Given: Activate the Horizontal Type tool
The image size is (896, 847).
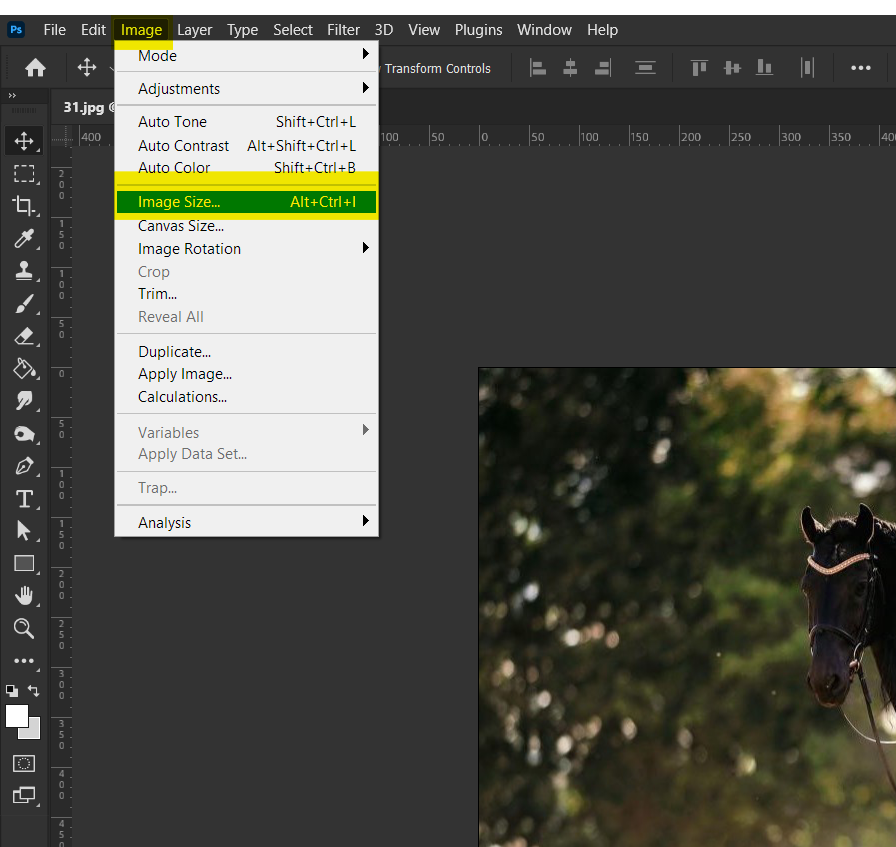Looking at the screenshot, I should click(24, 499).
